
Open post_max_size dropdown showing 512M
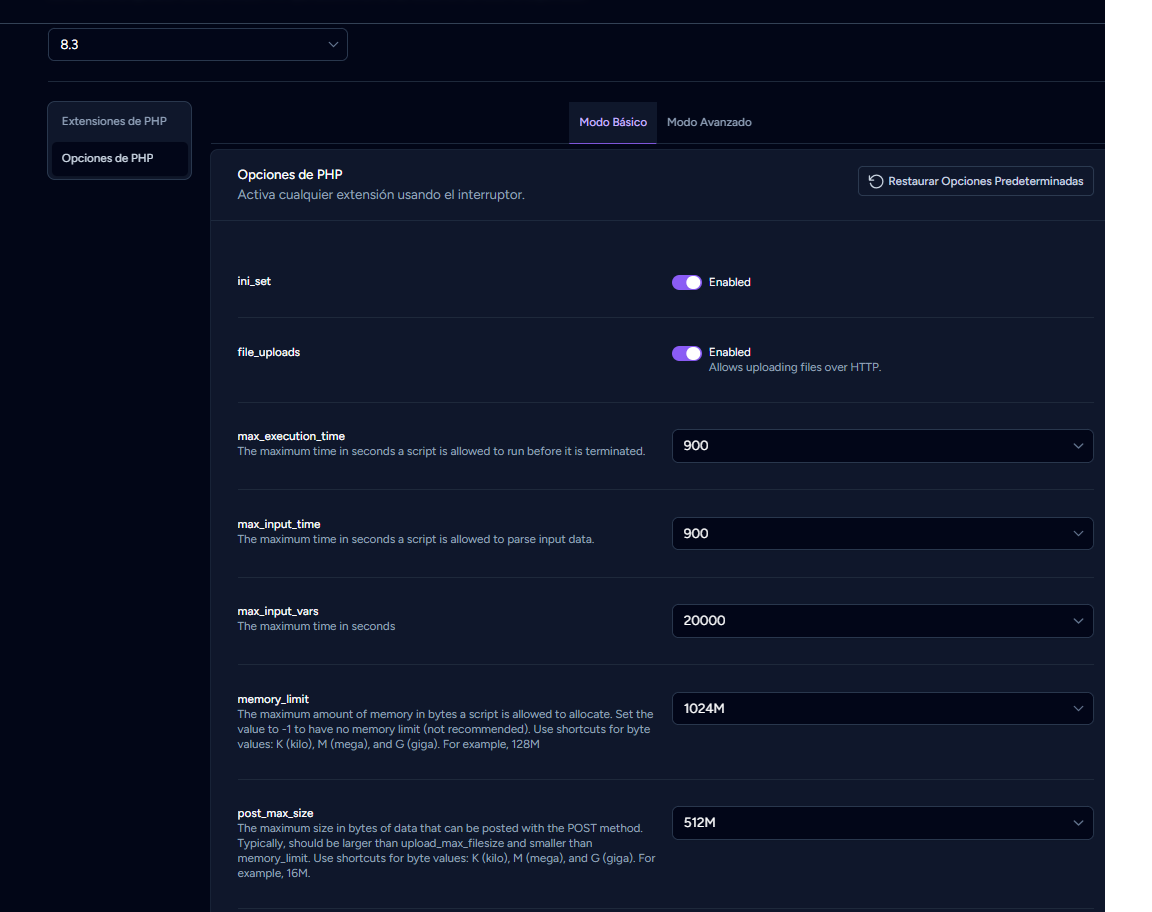click(x=880, y=823)
